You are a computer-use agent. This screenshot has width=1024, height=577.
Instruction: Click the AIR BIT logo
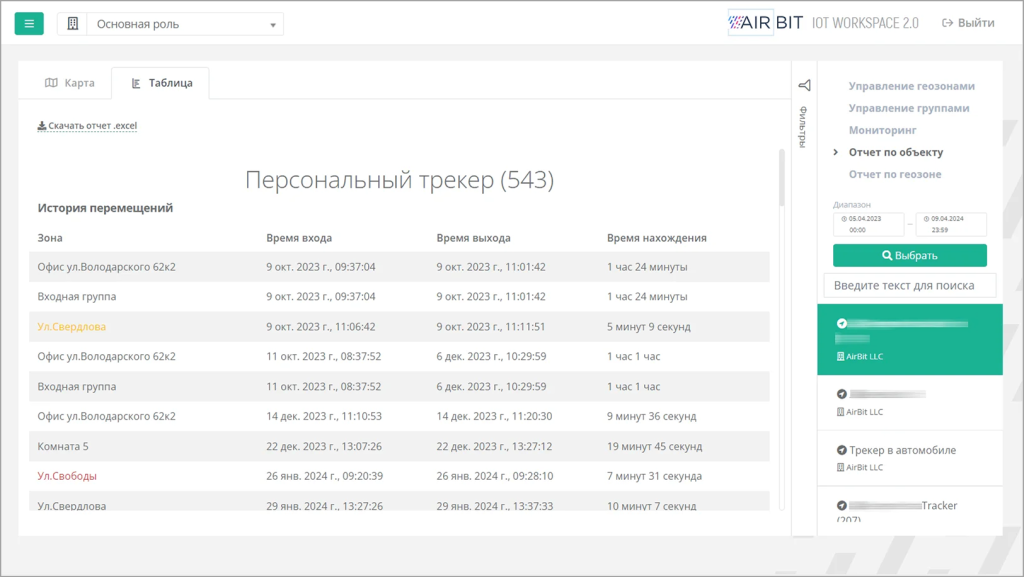pos(766,23)
